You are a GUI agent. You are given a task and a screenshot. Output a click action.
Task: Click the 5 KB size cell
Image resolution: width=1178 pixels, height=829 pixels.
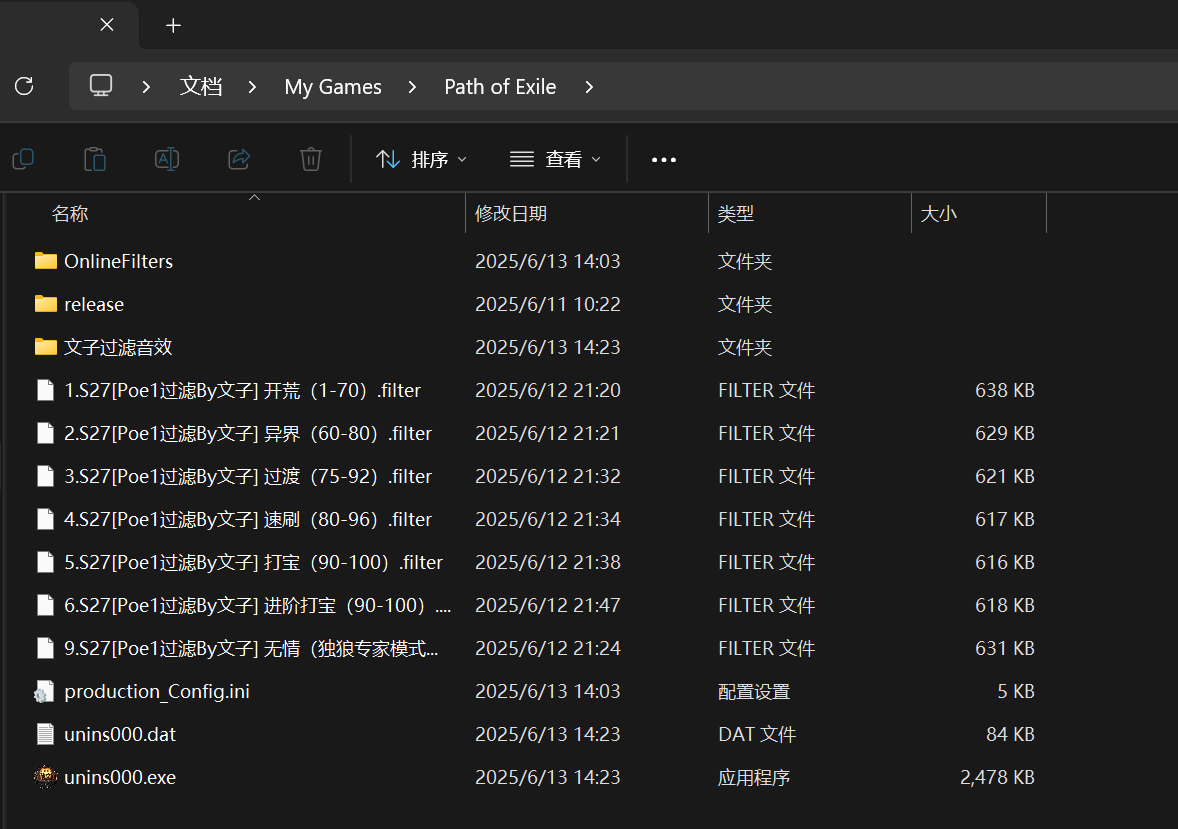coord(1016,691)
